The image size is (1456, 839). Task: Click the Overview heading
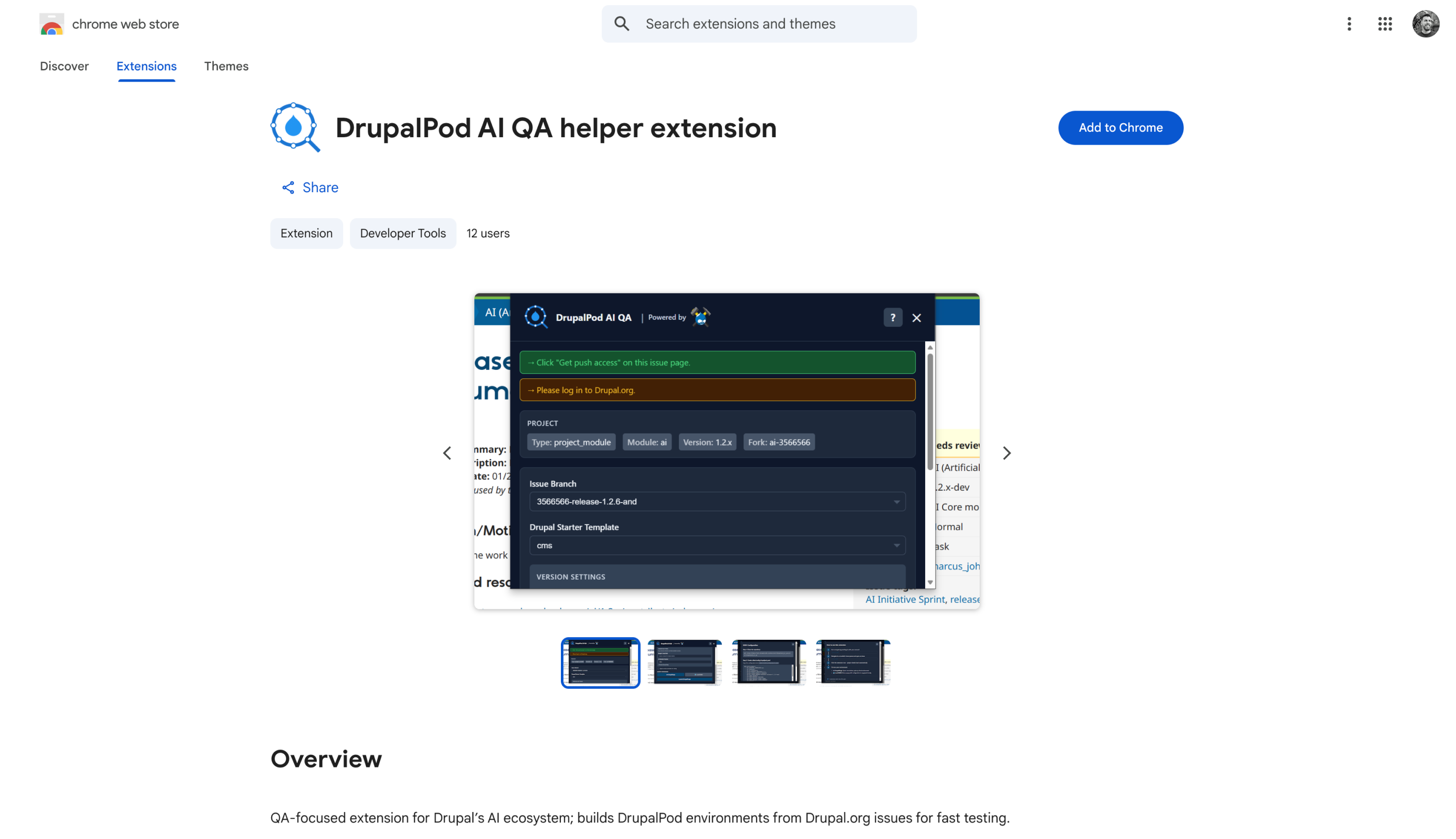(326, 759)
